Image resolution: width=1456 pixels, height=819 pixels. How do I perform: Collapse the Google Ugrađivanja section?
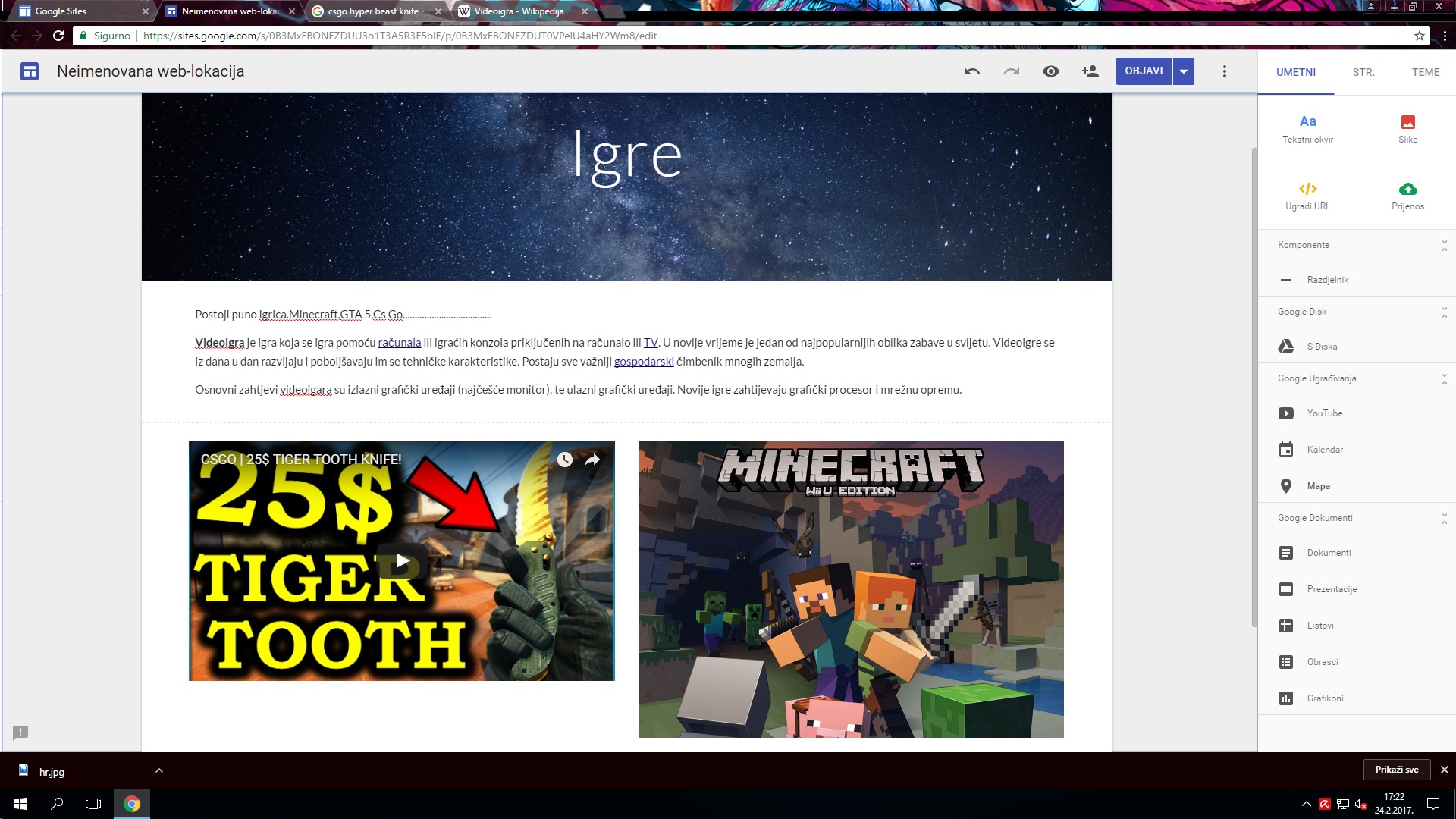point(1444,378)
